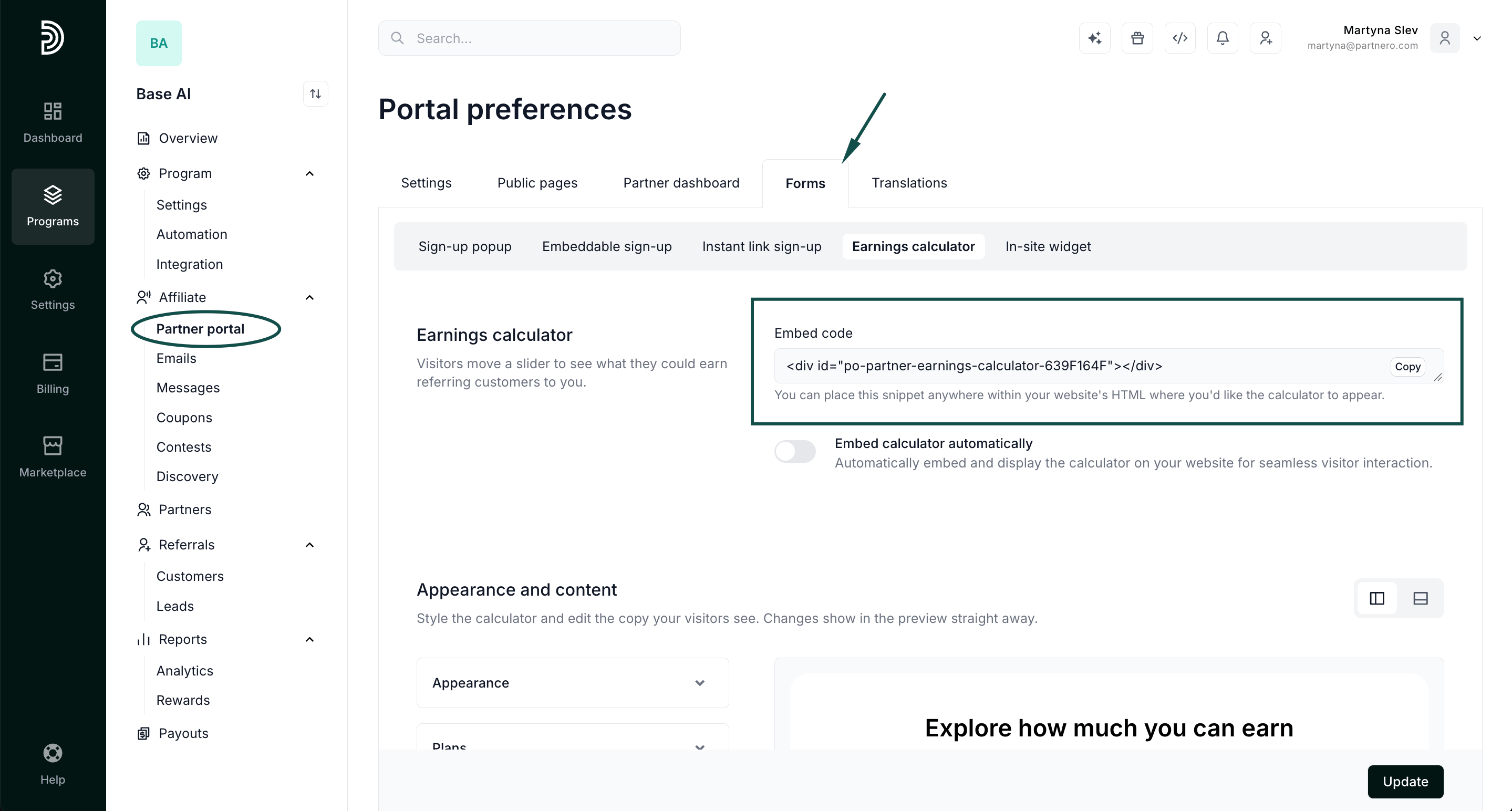Collapse the Reports menu section
Screen dimensions: 1512x811
(310, 640)
